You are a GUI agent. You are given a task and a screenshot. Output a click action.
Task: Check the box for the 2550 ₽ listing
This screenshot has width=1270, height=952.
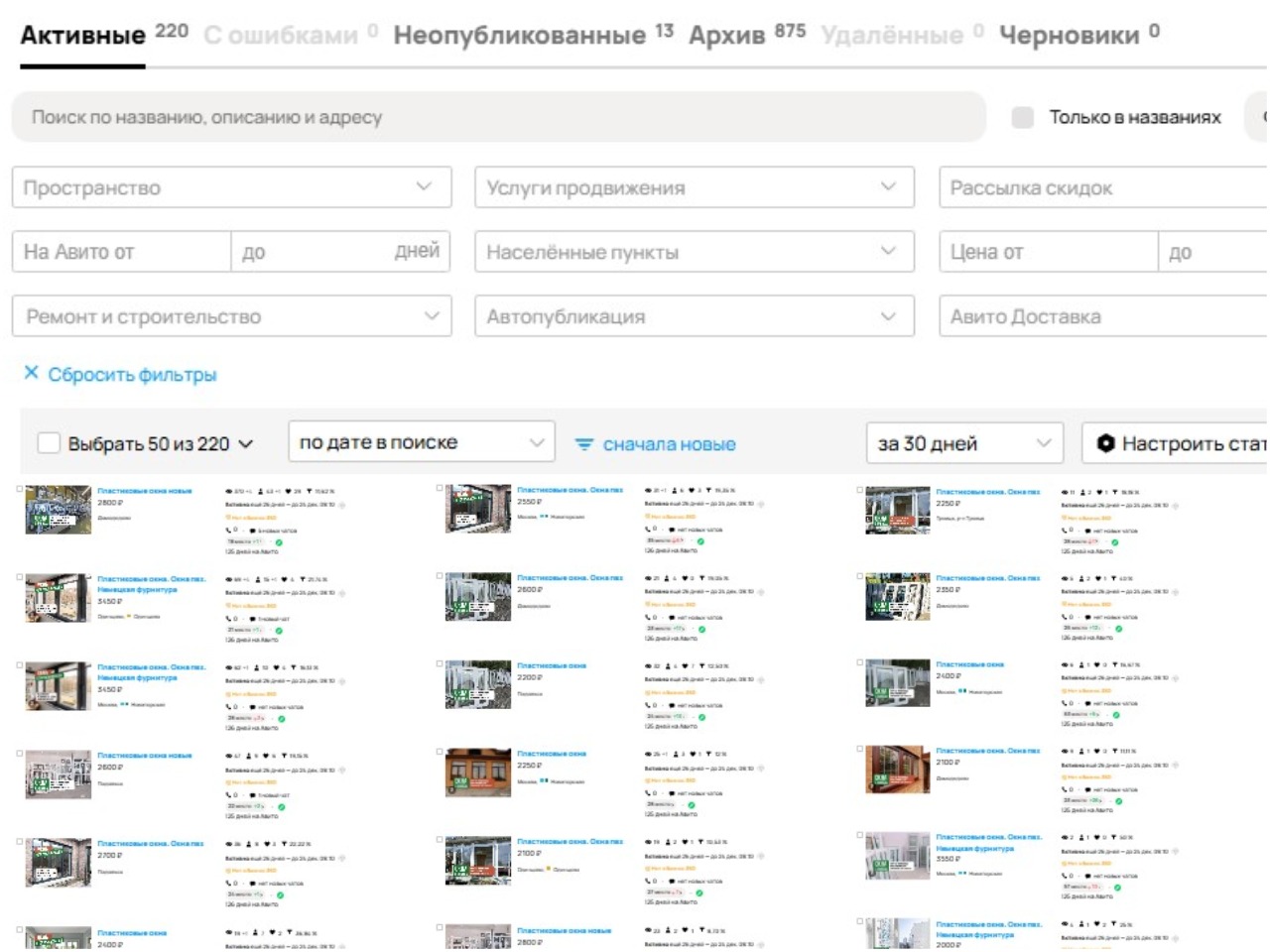440,488
